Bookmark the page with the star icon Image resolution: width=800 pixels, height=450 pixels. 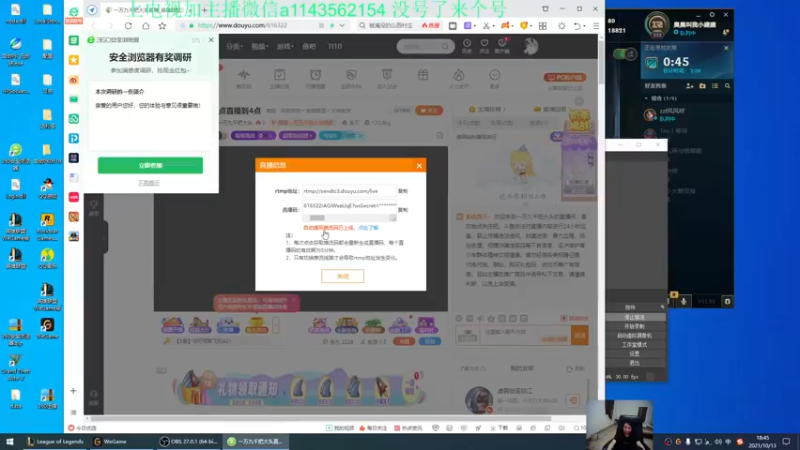point(162,26)
